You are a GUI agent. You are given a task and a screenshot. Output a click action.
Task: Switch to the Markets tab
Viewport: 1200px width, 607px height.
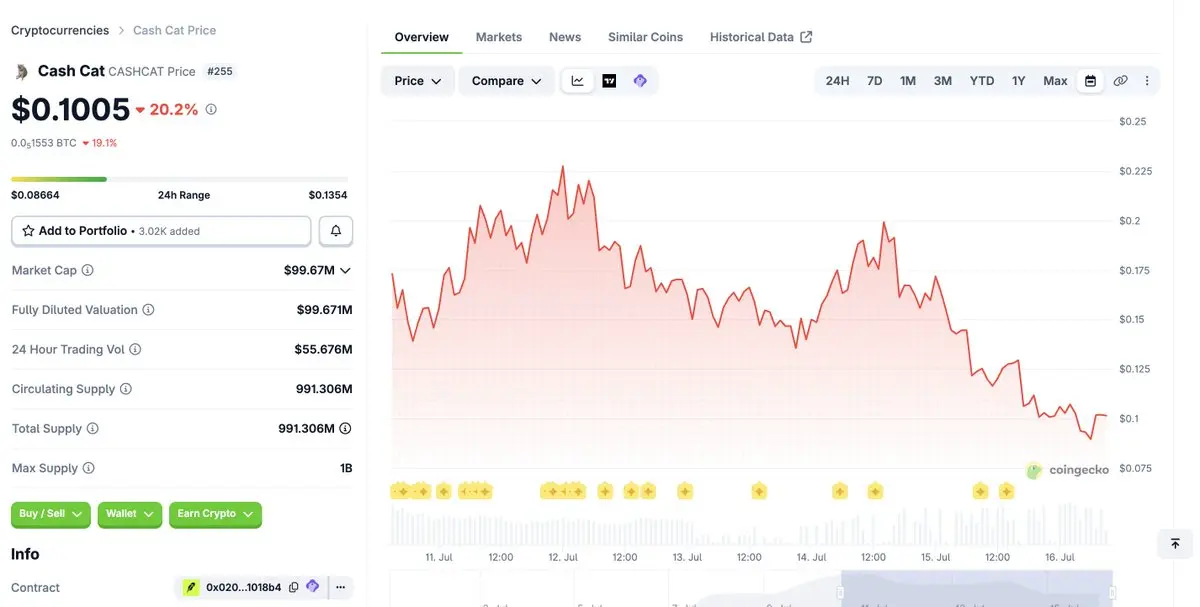click(x=499, y=37)
